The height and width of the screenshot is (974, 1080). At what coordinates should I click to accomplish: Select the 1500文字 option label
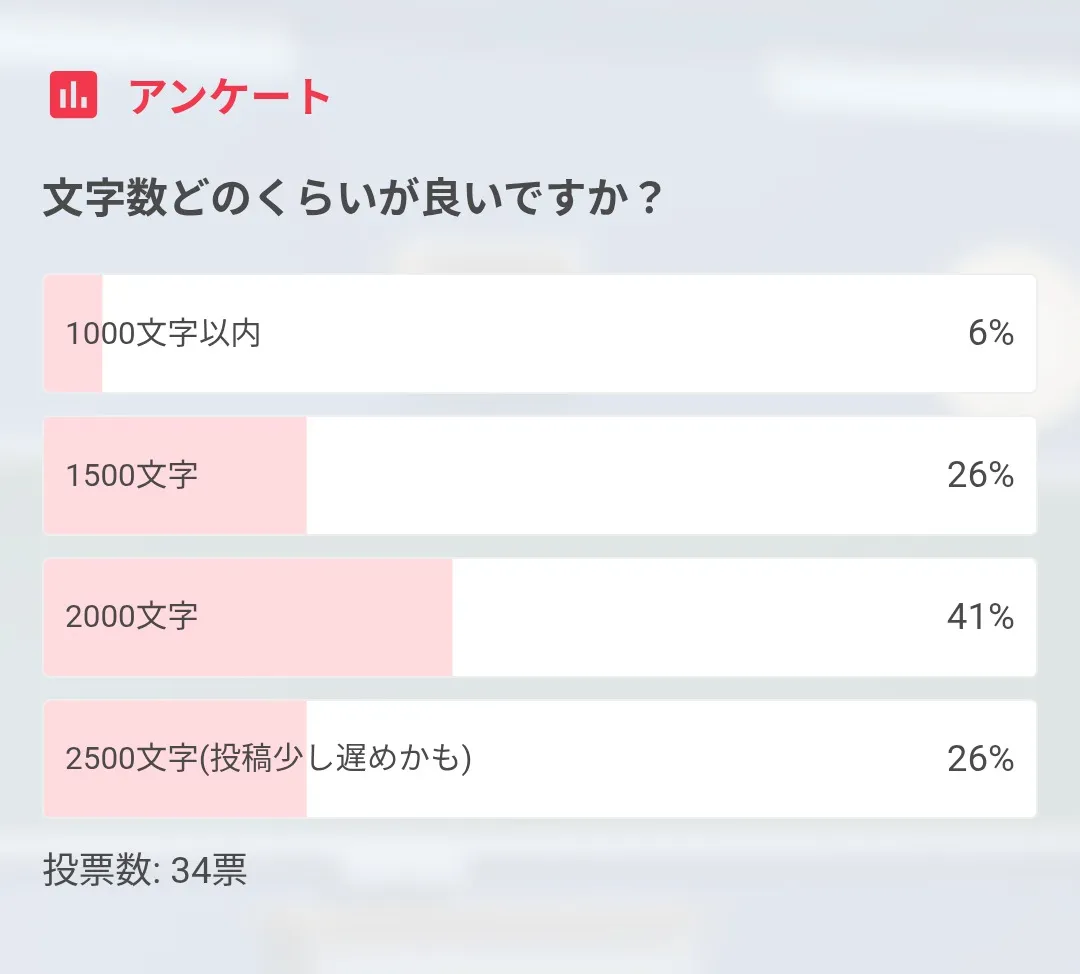click(x=132, y=475)
